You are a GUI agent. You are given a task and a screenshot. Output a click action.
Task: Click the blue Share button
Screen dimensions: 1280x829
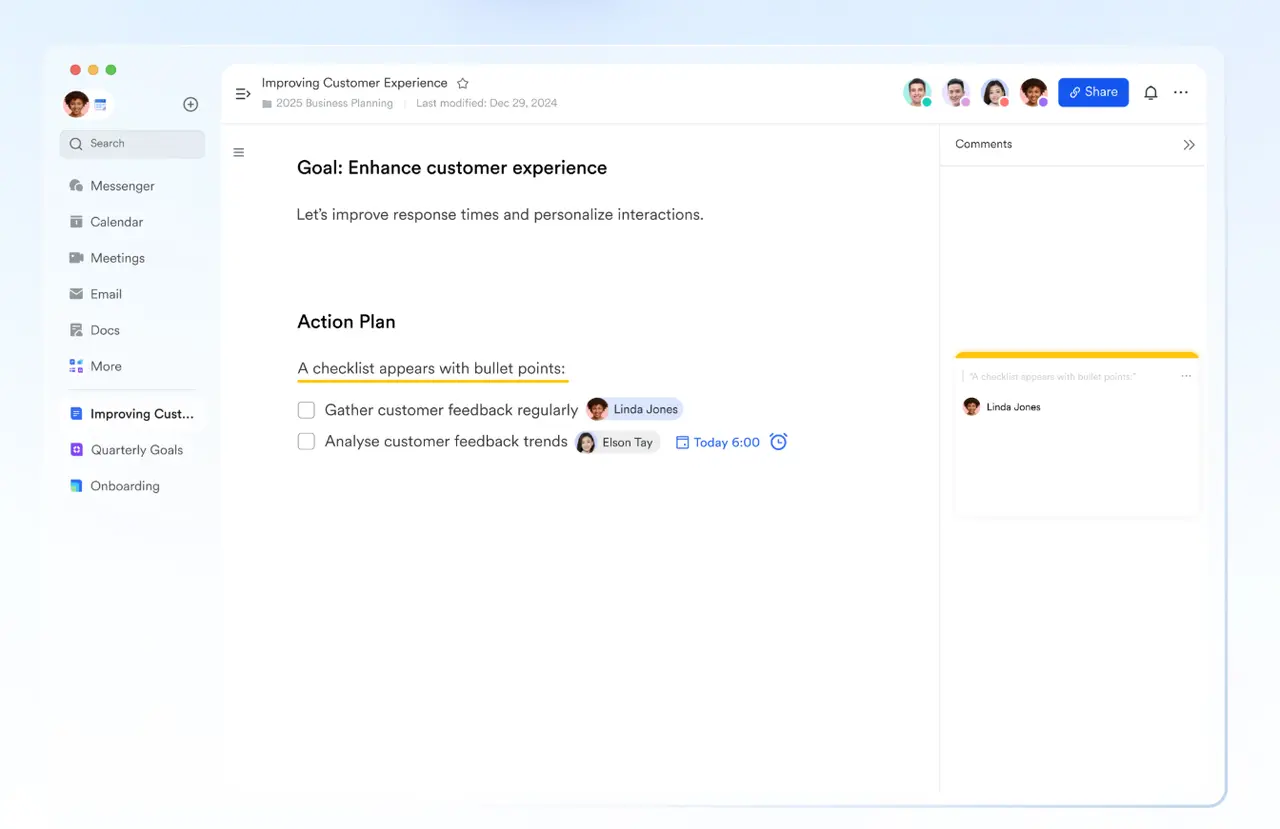(1093, 93)
